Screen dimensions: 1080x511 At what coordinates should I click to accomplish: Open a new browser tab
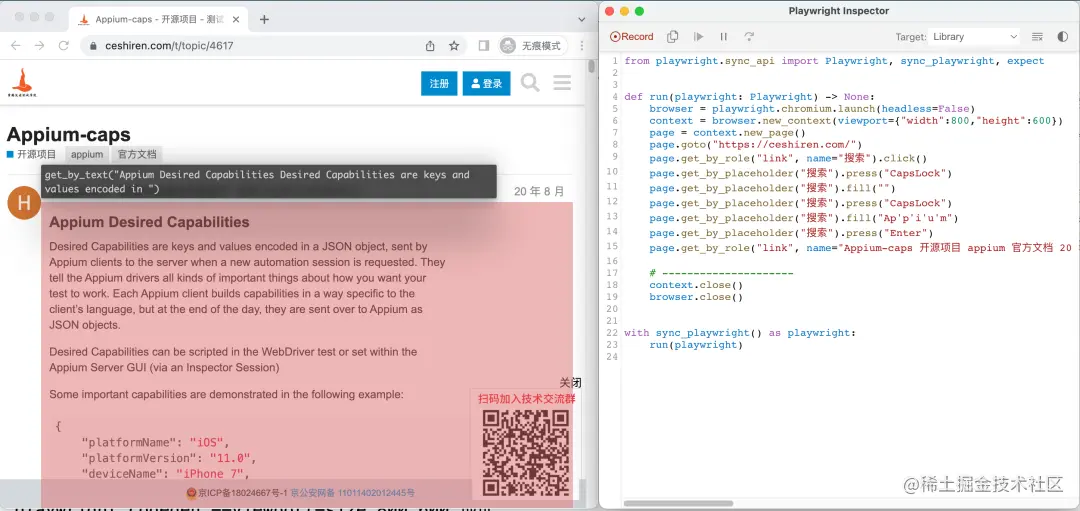[264, 19]
